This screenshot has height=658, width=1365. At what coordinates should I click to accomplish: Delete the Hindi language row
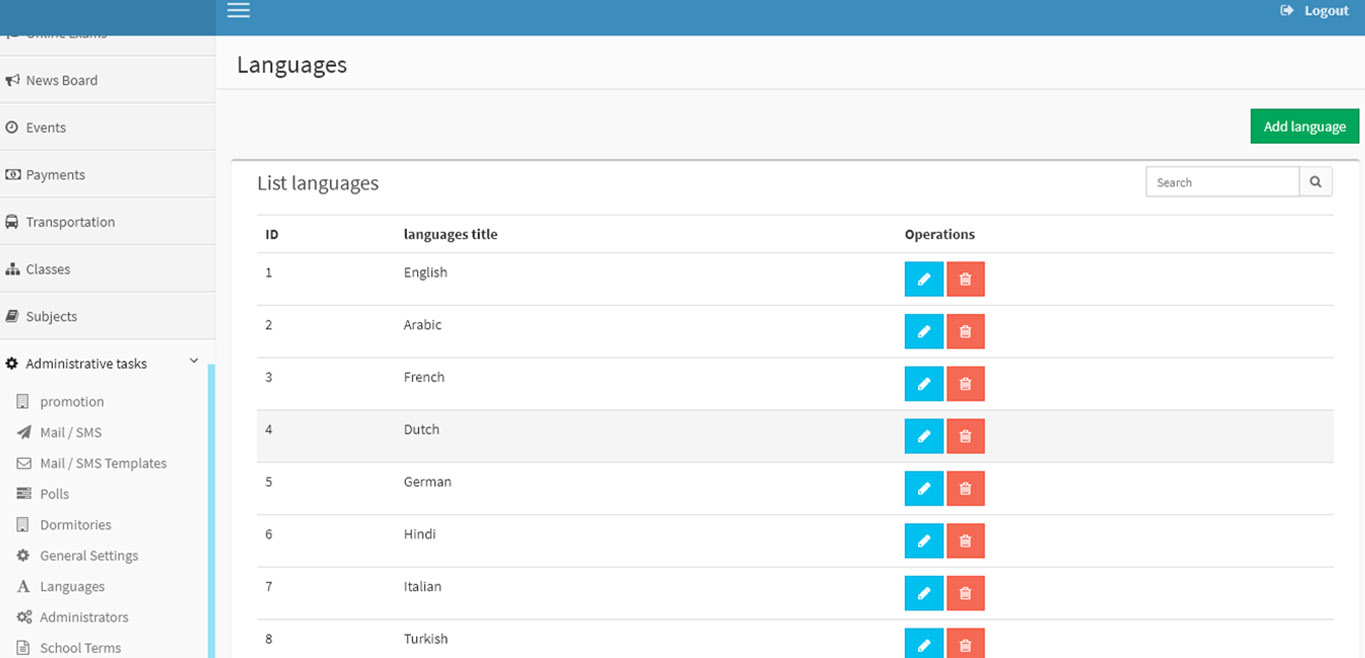click(x=965, y=541)
